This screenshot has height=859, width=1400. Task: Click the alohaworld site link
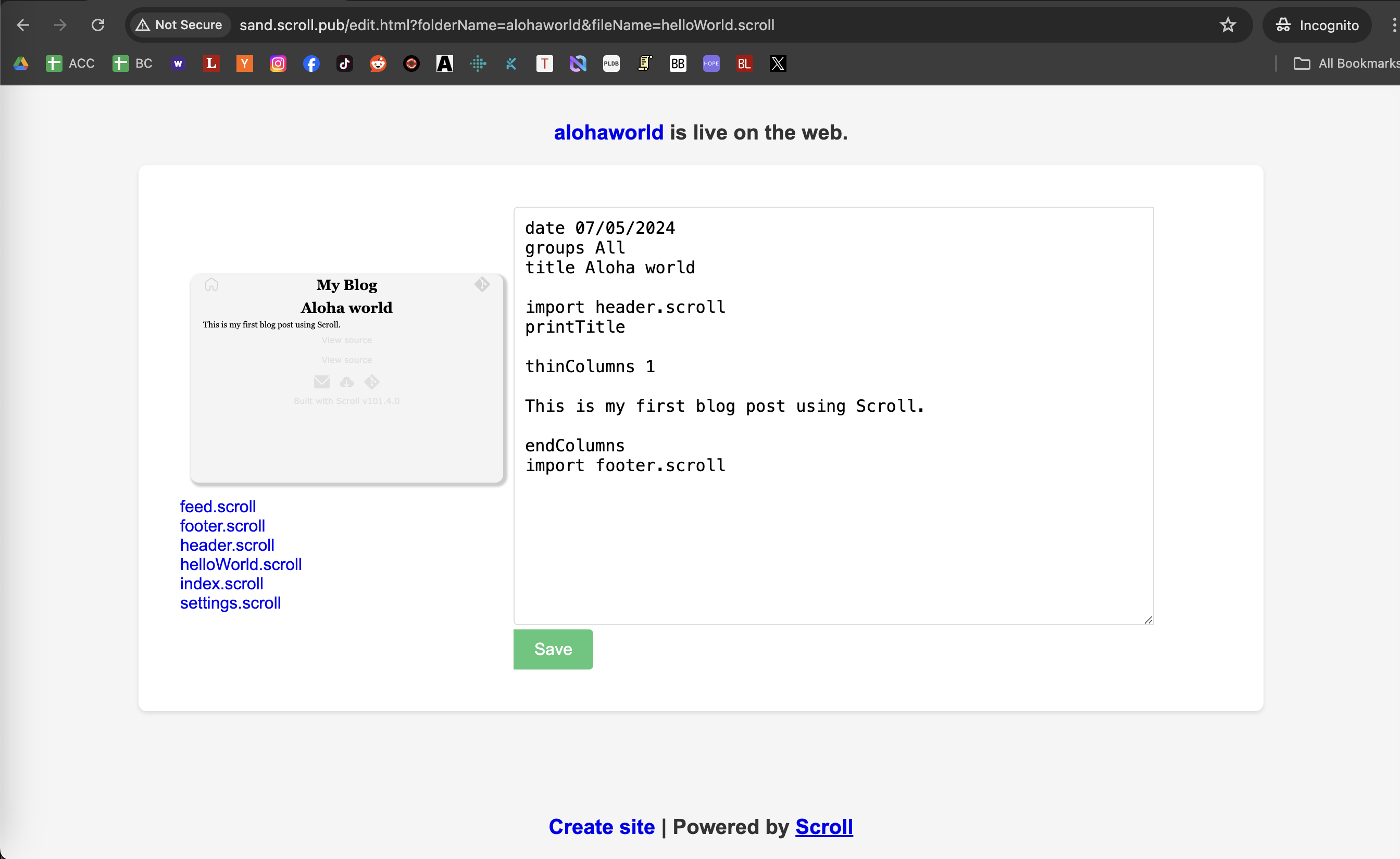click(x=608, y=132)
